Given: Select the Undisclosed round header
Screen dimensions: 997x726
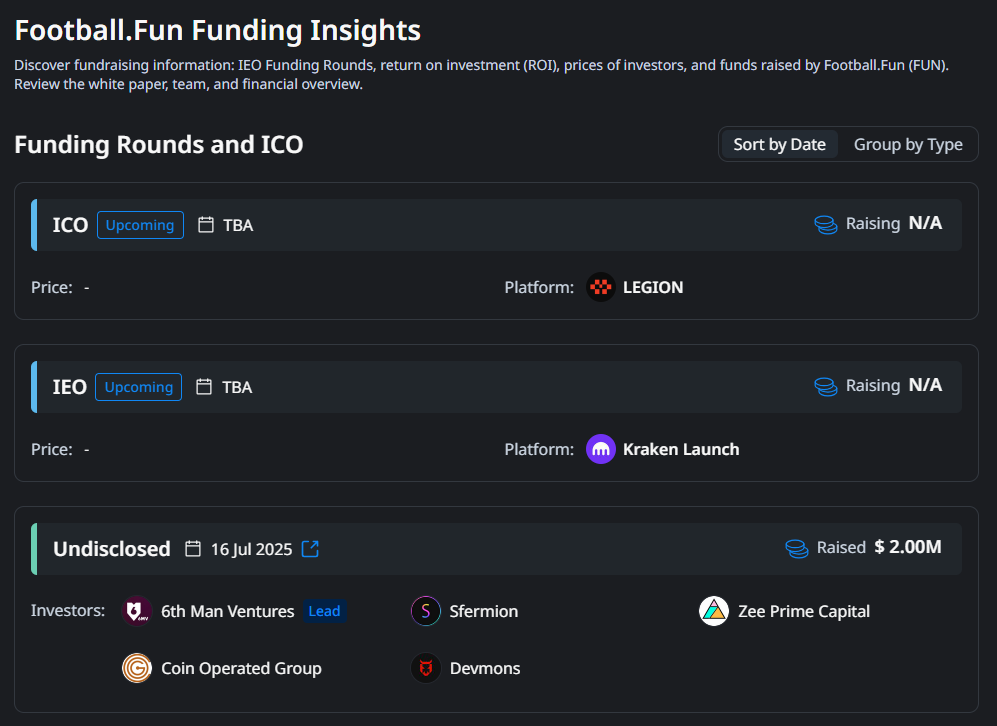Looking at the screenshot, I should tap(111, 549).
